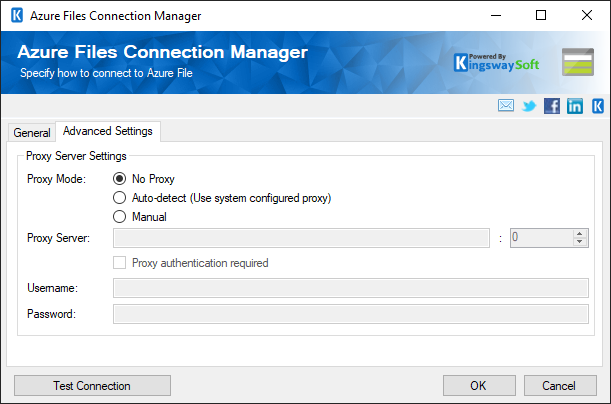Confirm with the OK button
Screen dimensions: 611x404
(479, 386)
